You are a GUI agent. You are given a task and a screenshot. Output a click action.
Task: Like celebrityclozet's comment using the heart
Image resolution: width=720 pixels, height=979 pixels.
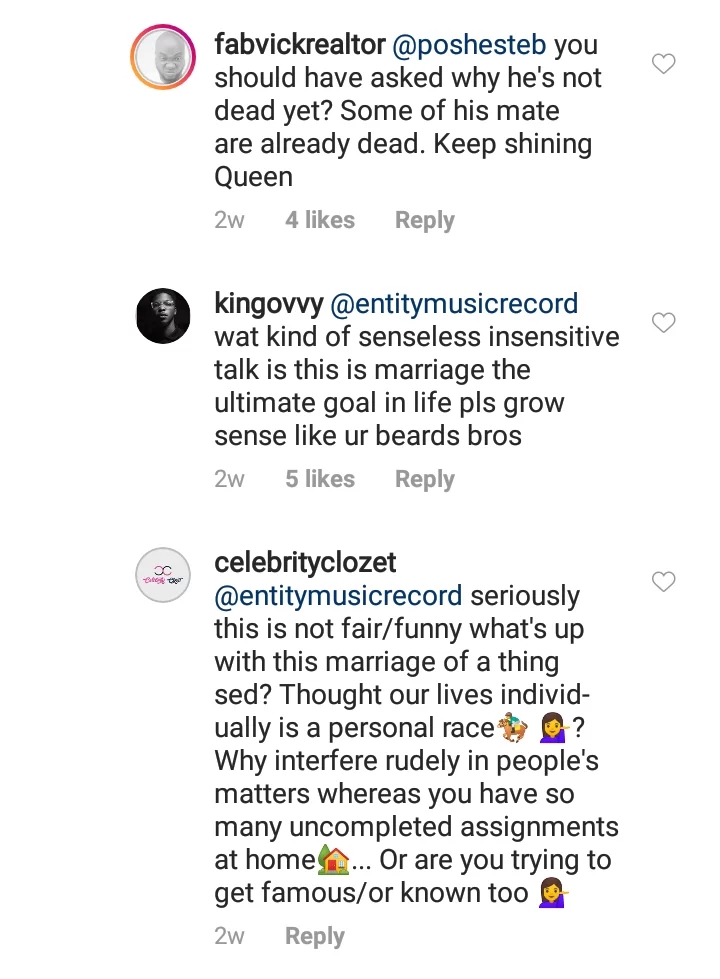tap(663, 581)
